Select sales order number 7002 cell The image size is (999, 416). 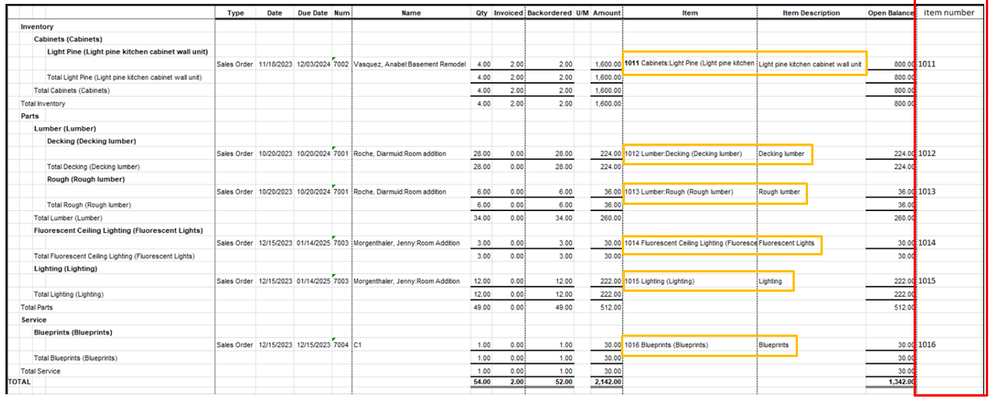[341, 64]
